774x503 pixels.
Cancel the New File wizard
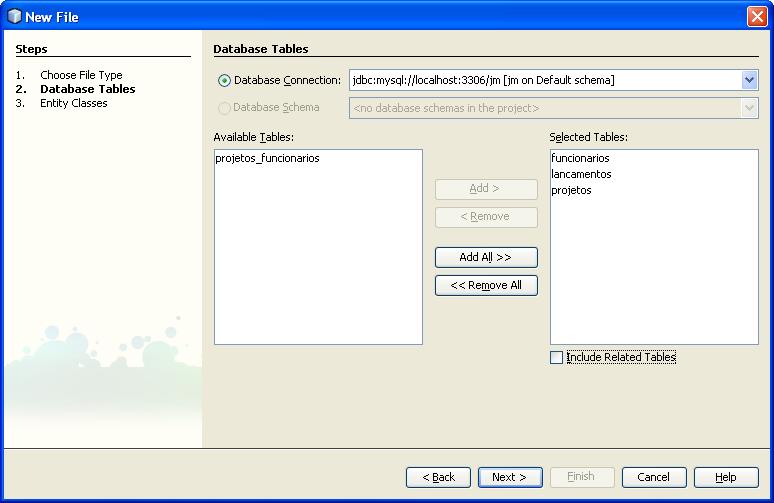[654, 477]
